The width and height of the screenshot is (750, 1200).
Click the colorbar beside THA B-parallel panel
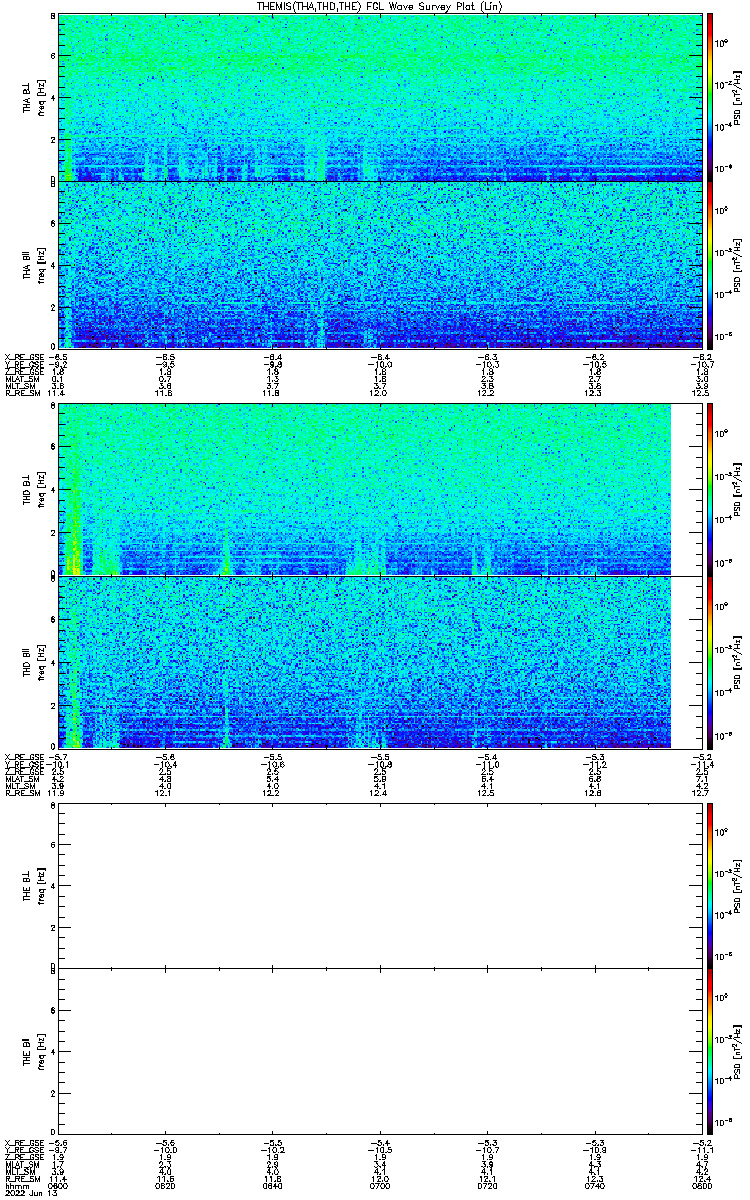710,265
